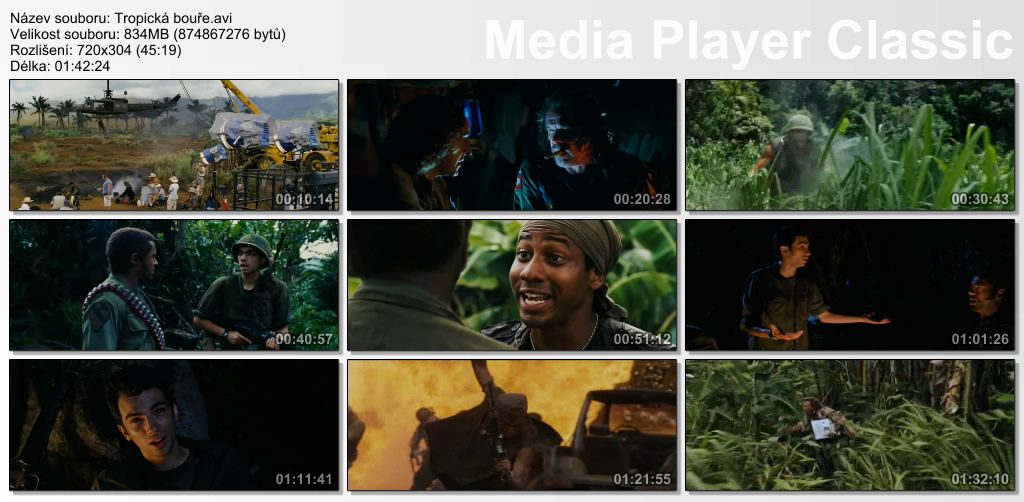Click the 01:32:10 timestamp label

pos(981,479)
